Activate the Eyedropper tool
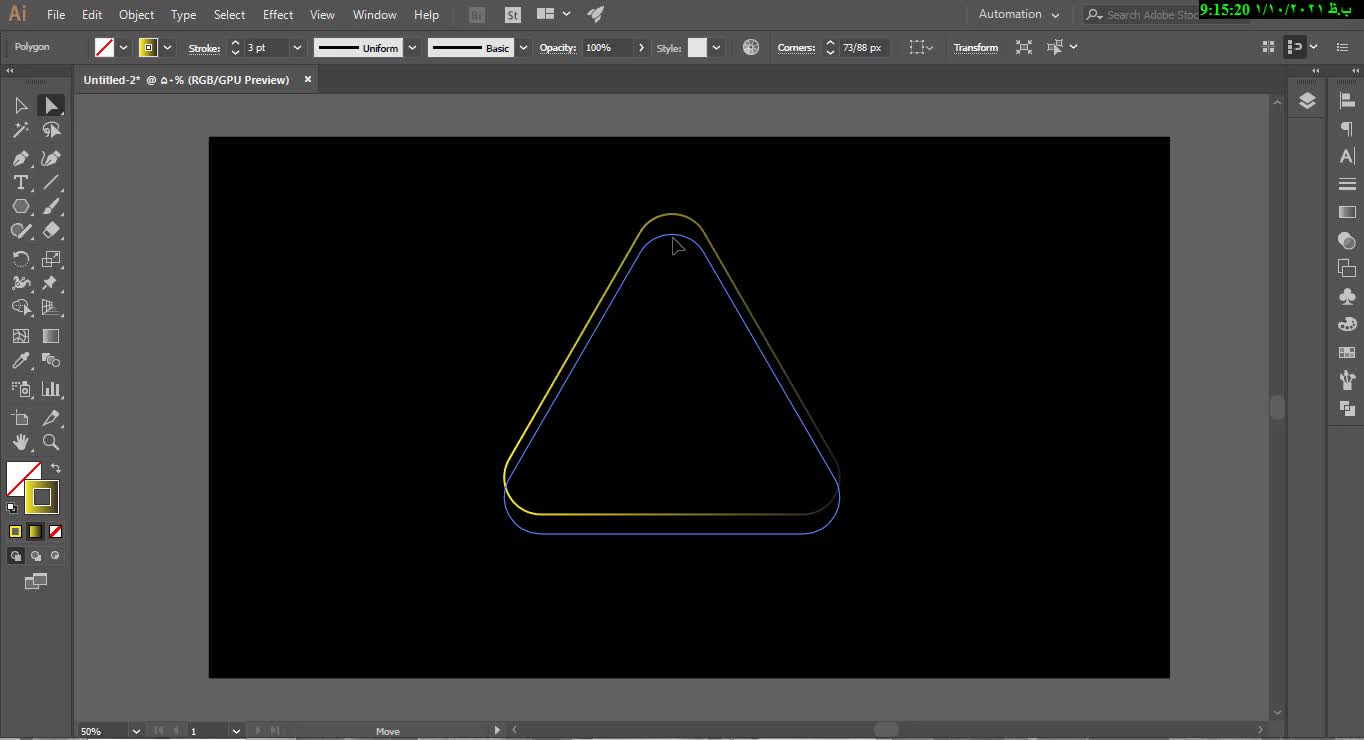The height and width of the screenshot is (740, 1364). [20, 361]
